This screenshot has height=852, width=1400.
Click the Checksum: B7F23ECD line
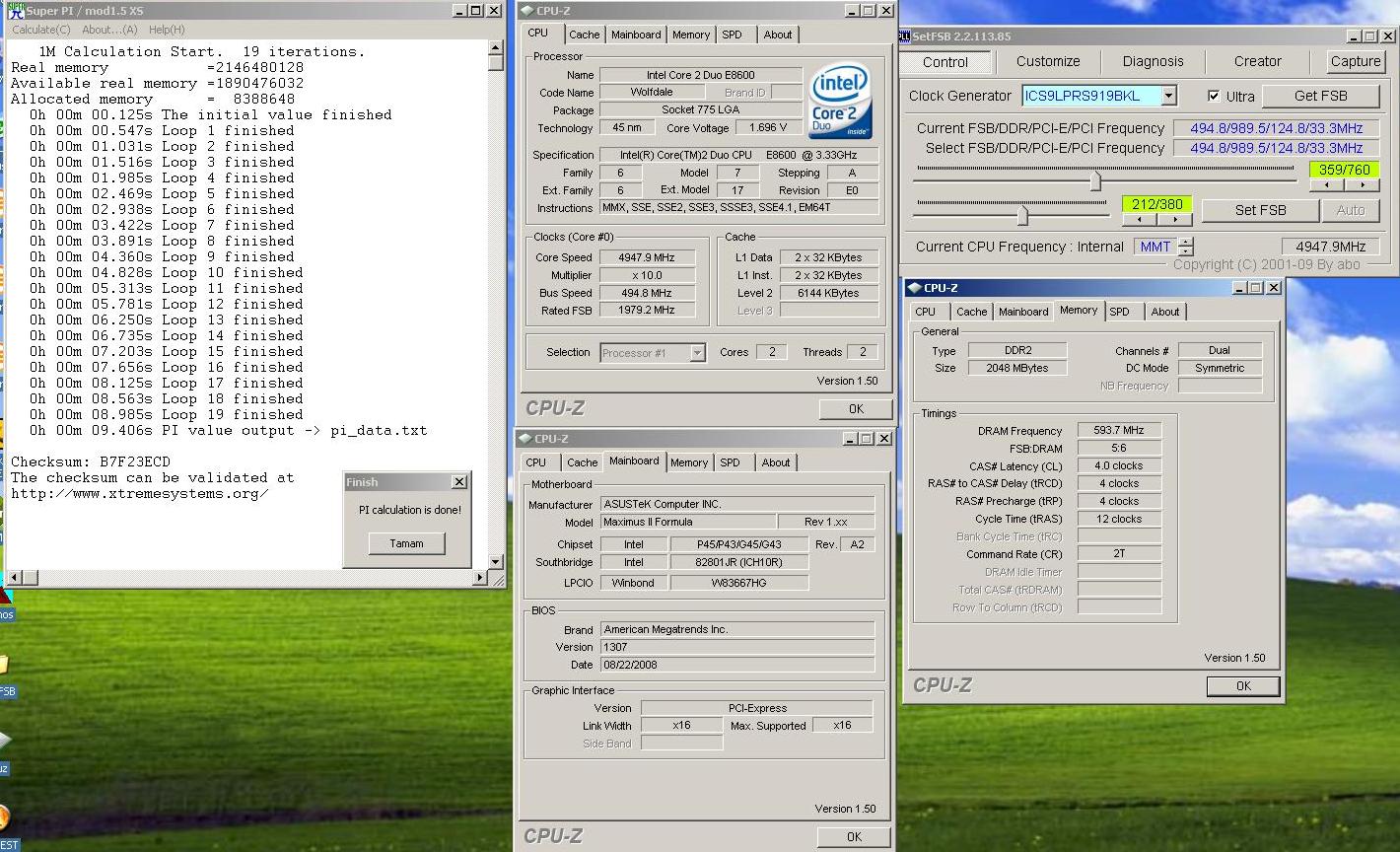(x=91, y=461)
